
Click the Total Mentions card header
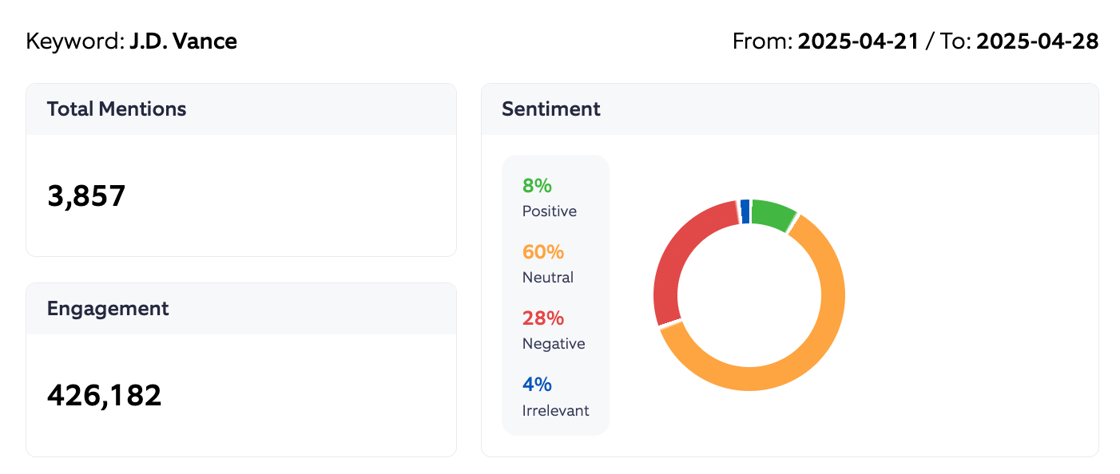tap(117, 109)
